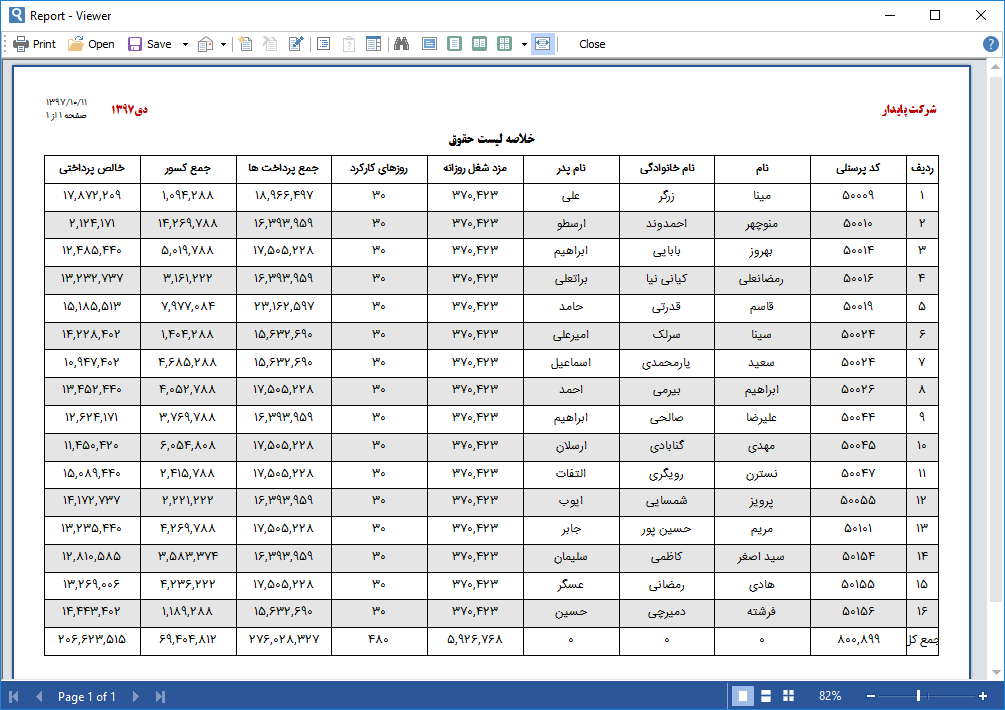Image resolution: width=1005 pixels, height=710 pixels.
Task: Expand the multiple pages dropdown arrow
Action: (x=524, y=44)
